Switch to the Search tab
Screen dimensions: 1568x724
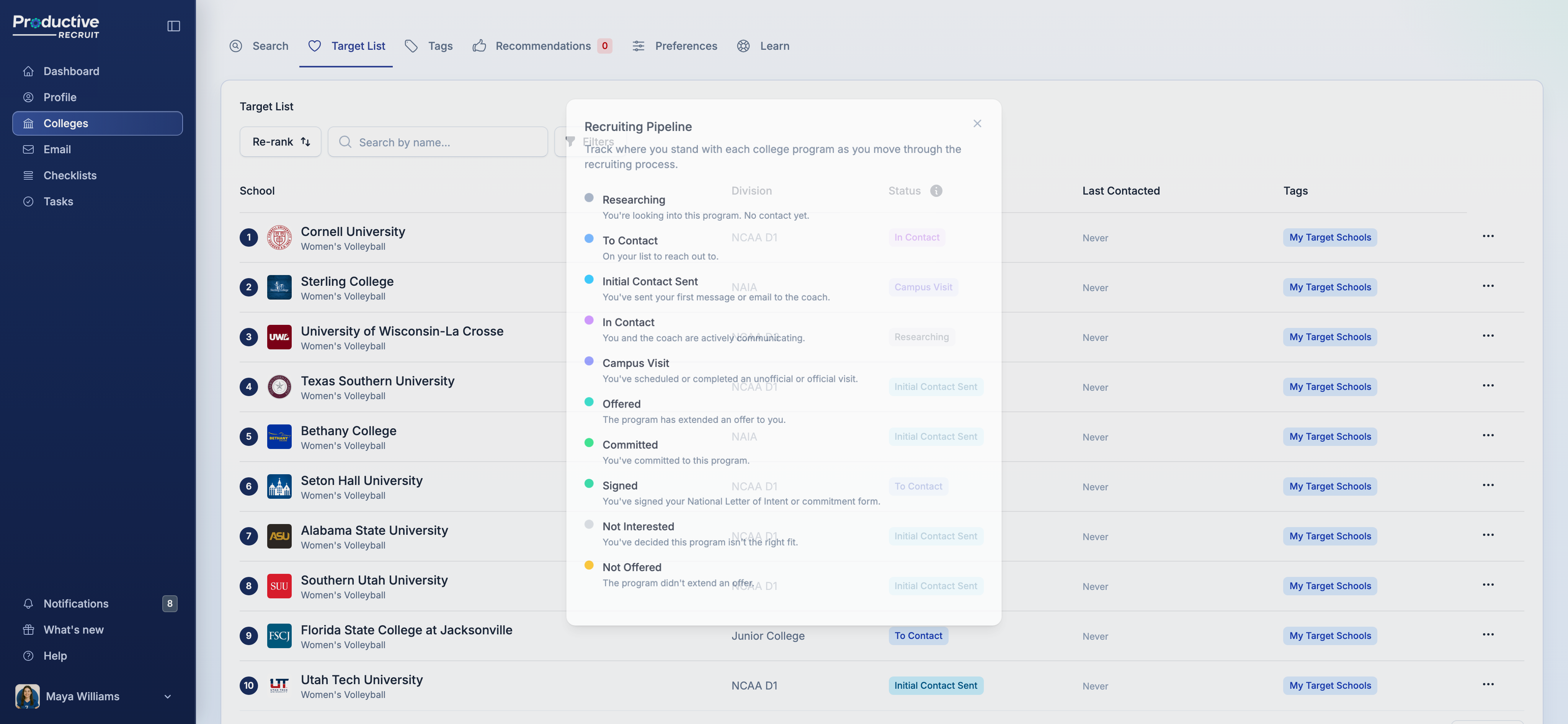[x=259, y=46]
